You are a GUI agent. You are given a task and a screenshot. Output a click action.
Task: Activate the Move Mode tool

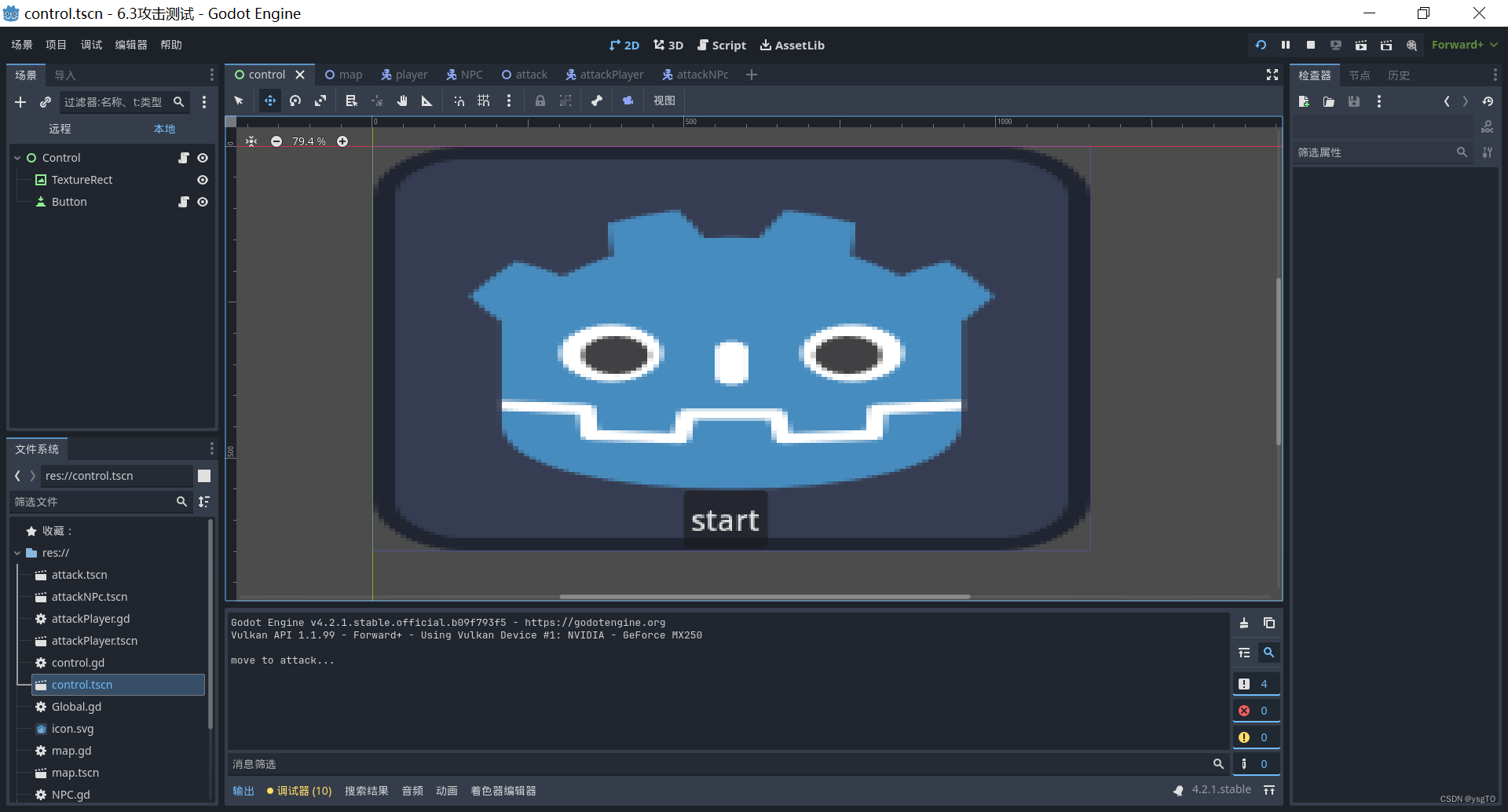coord(269,101)
